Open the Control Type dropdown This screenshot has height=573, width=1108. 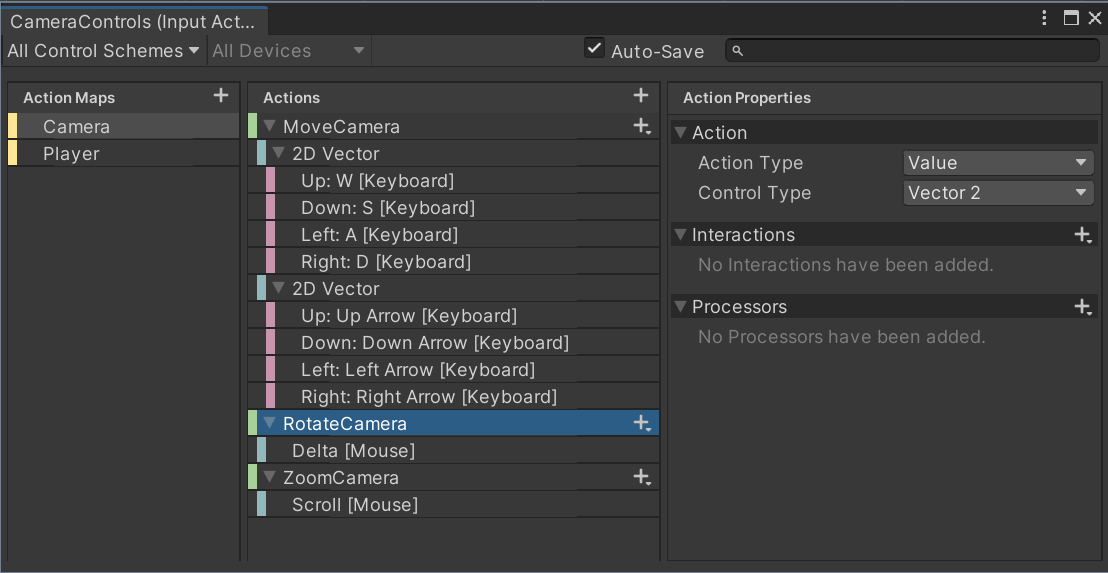pyautogui.click(x=997, y=193)
